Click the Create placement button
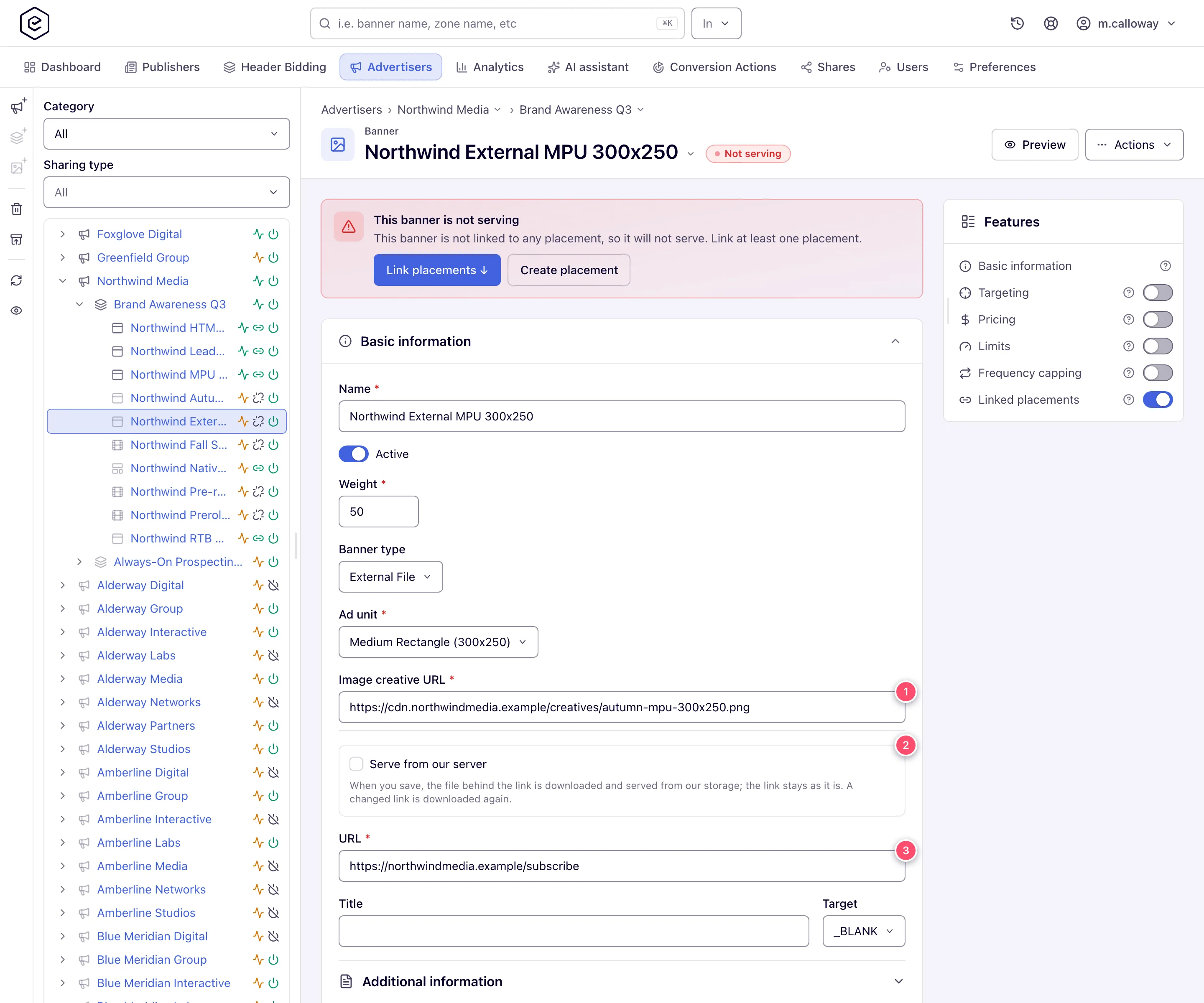Image resolution: width=1204 pixels, height=1003 pixels. [x=569, y=270]
